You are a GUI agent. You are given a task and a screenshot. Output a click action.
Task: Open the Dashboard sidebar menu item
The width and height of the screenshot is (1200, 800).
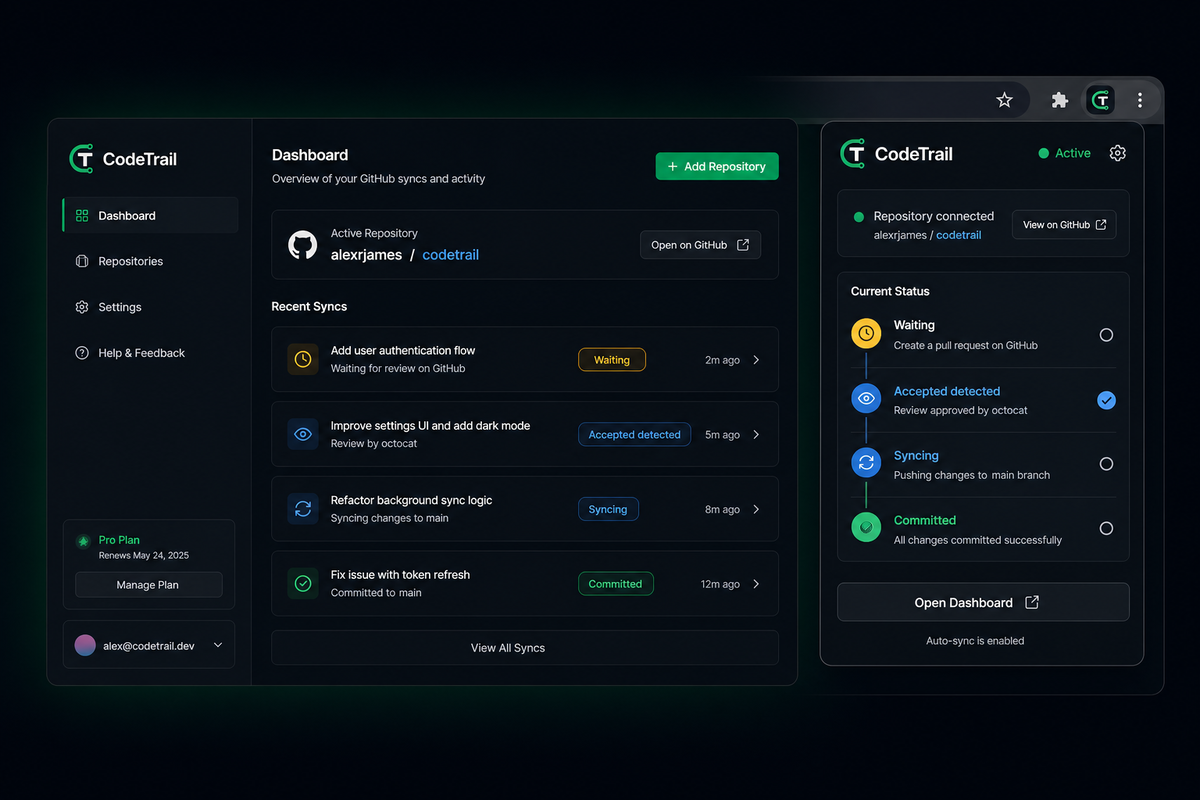[150, 215]
